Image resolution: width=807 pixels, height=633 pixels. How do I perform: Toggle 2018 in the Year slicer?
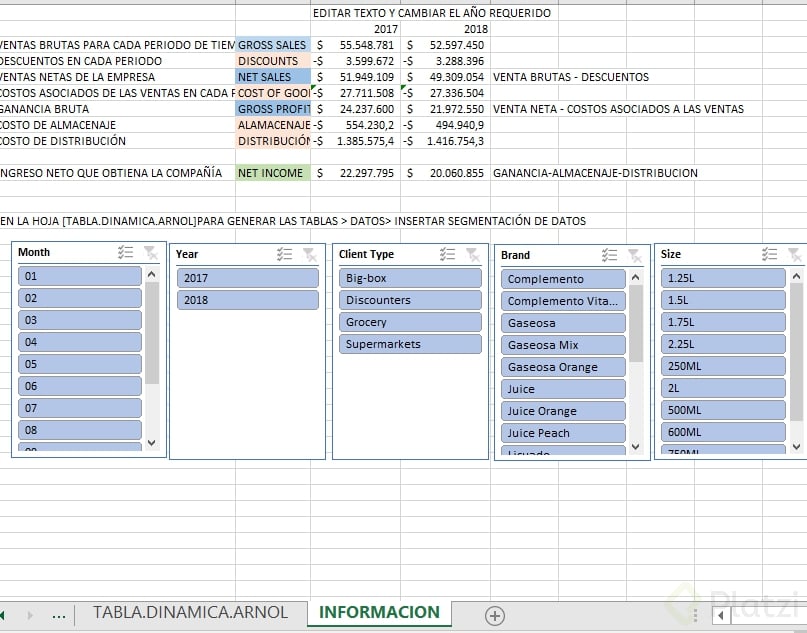(246, 299)
